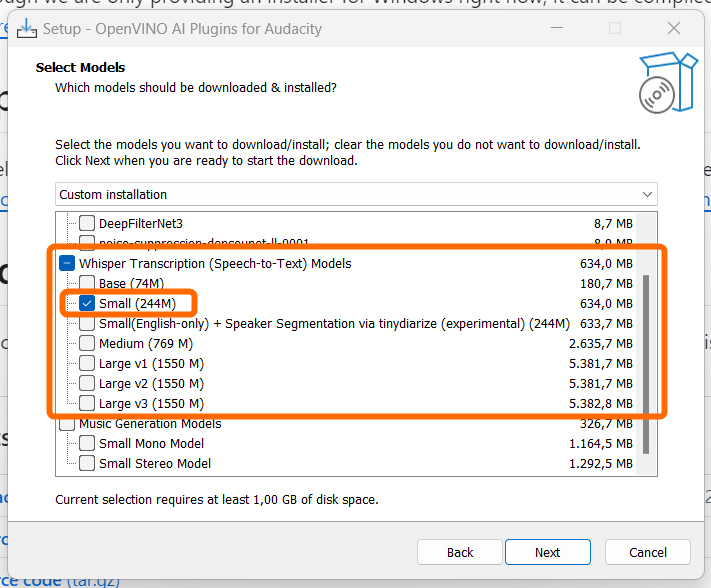Viewport: 711px width, 588px height.
Task: Click the 2.635,7 MB size value
Action: point(601,344)
